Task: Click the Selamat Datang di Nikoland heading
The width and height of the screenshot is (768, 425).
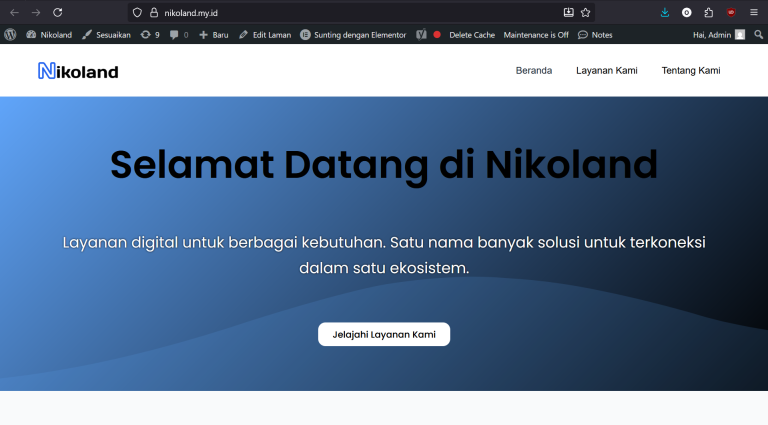Action: coord(384,165)
